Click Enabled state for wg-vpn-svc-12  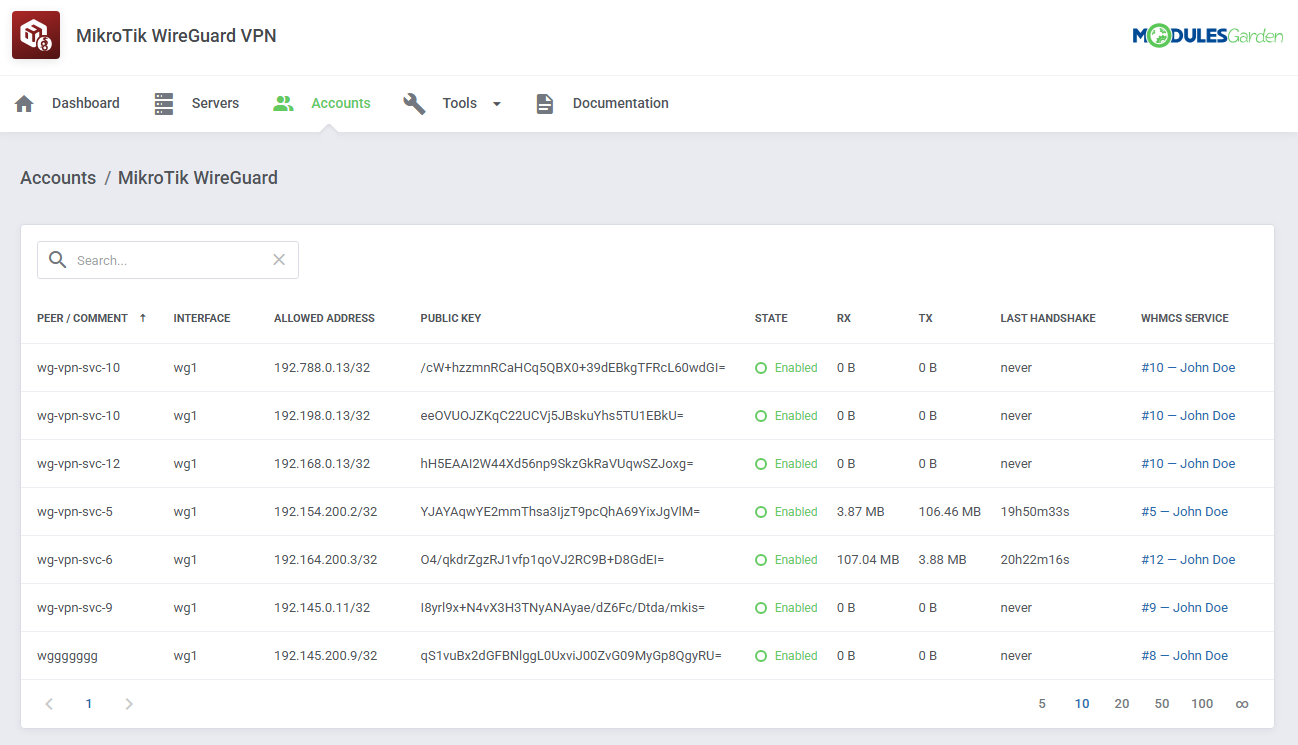(x=786, y=464)
